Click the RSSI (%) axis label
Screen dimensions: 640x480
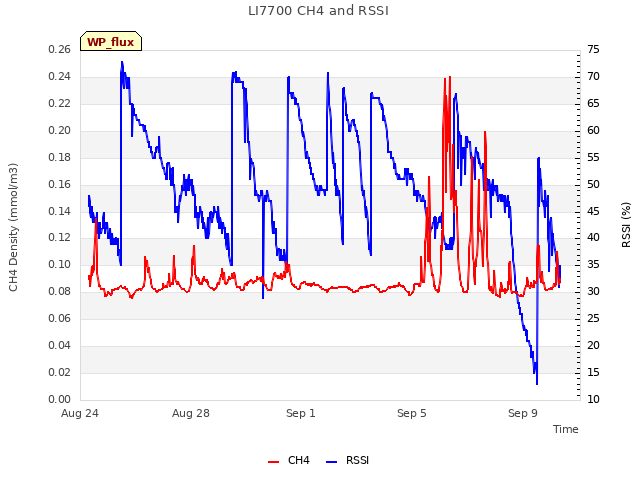click(626, 225)
